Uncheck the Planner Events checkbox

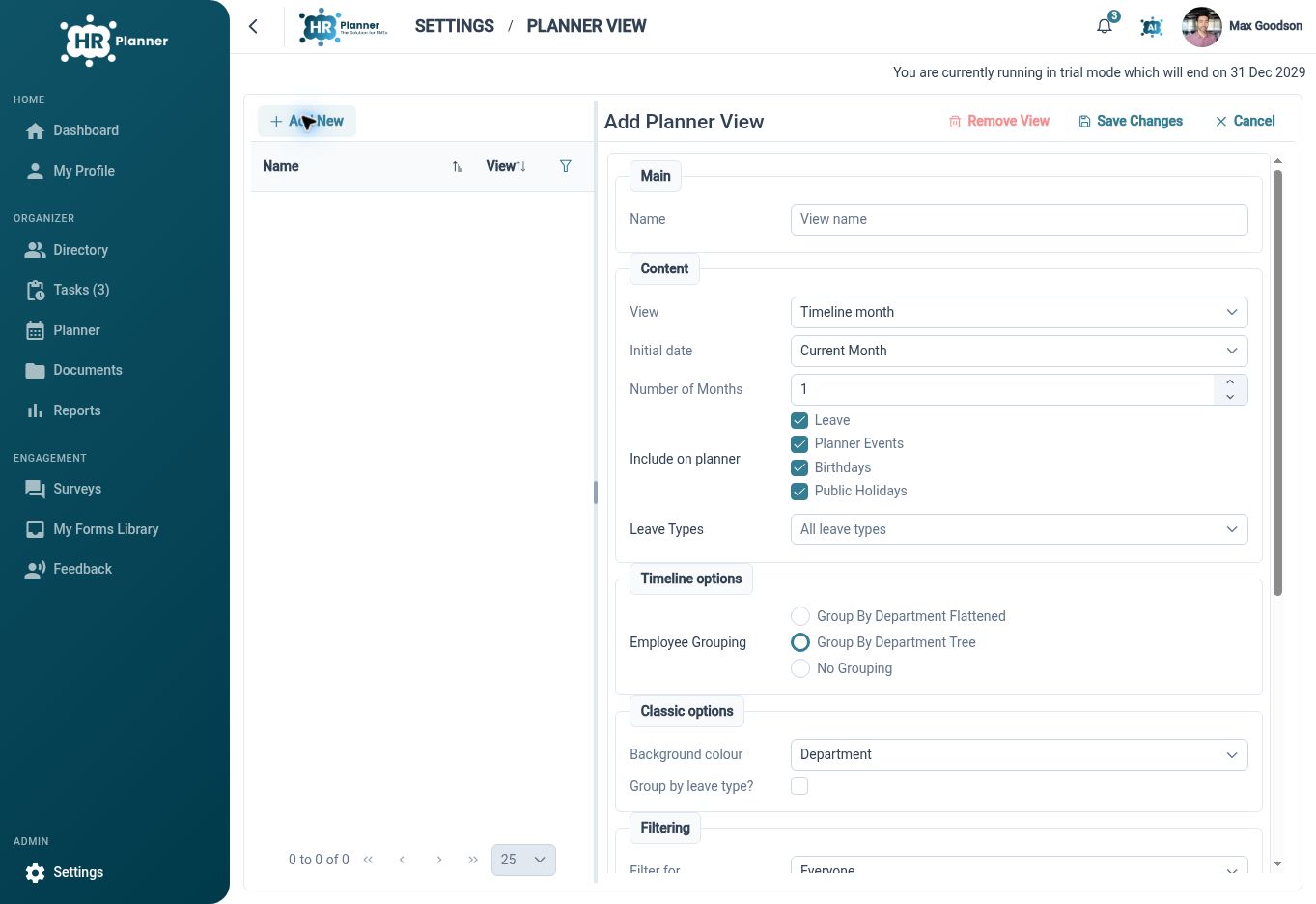(799, 444)
